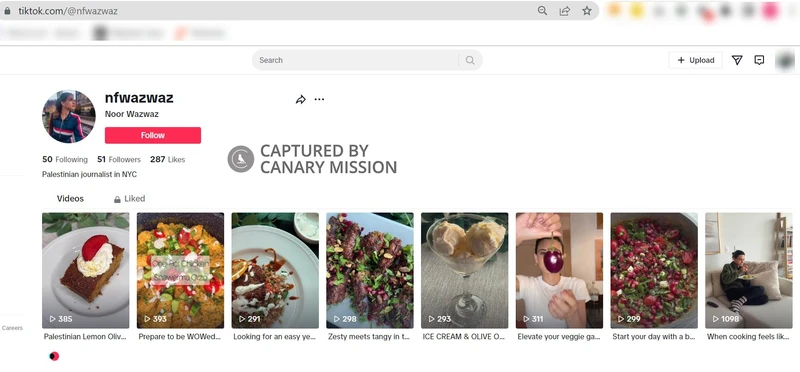Click the profile avatar in top right
800x372 pixels.
click(x=785, y=60)
